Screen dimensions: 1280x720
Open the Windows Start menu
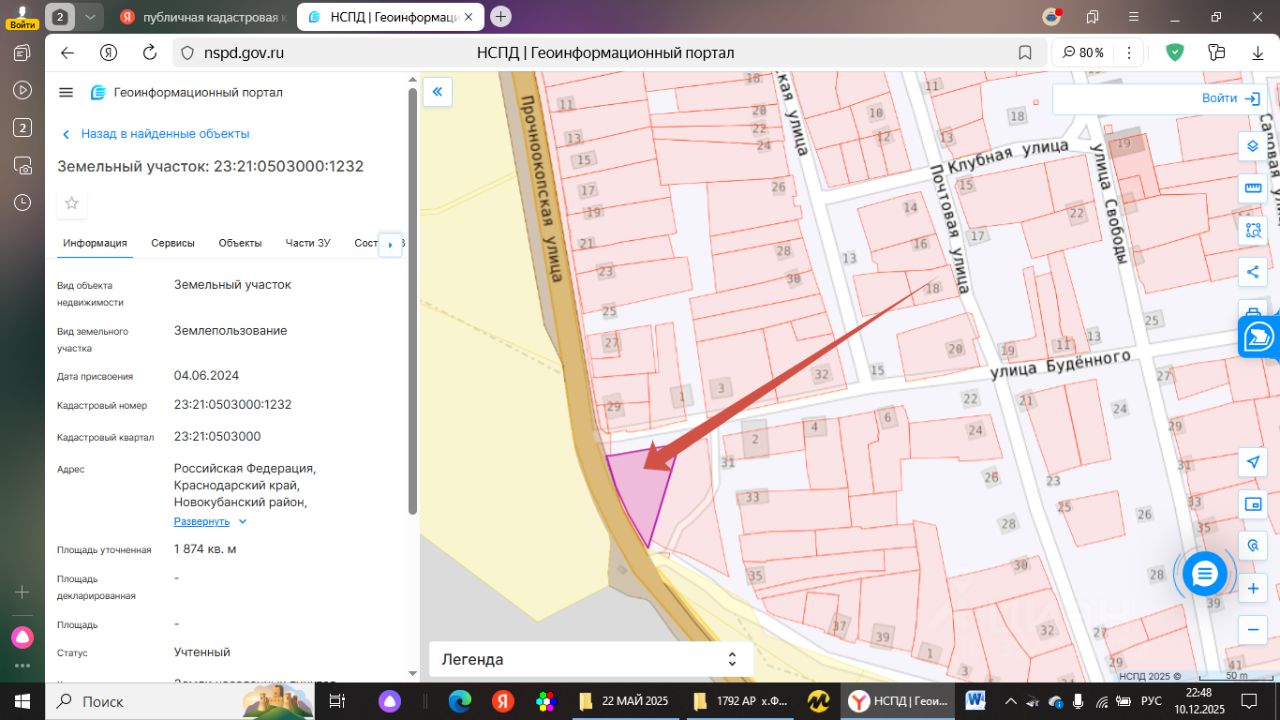point(22,701)
